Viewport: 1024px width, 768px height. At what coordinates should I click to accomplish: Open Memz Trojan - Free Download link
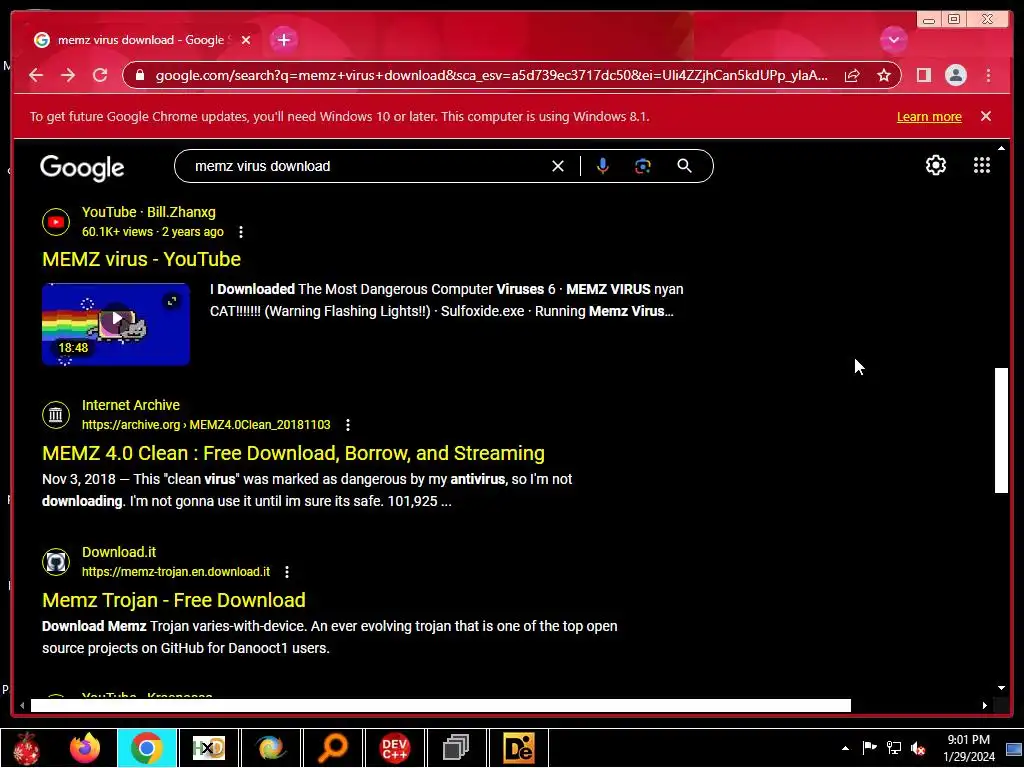point(174,600)
